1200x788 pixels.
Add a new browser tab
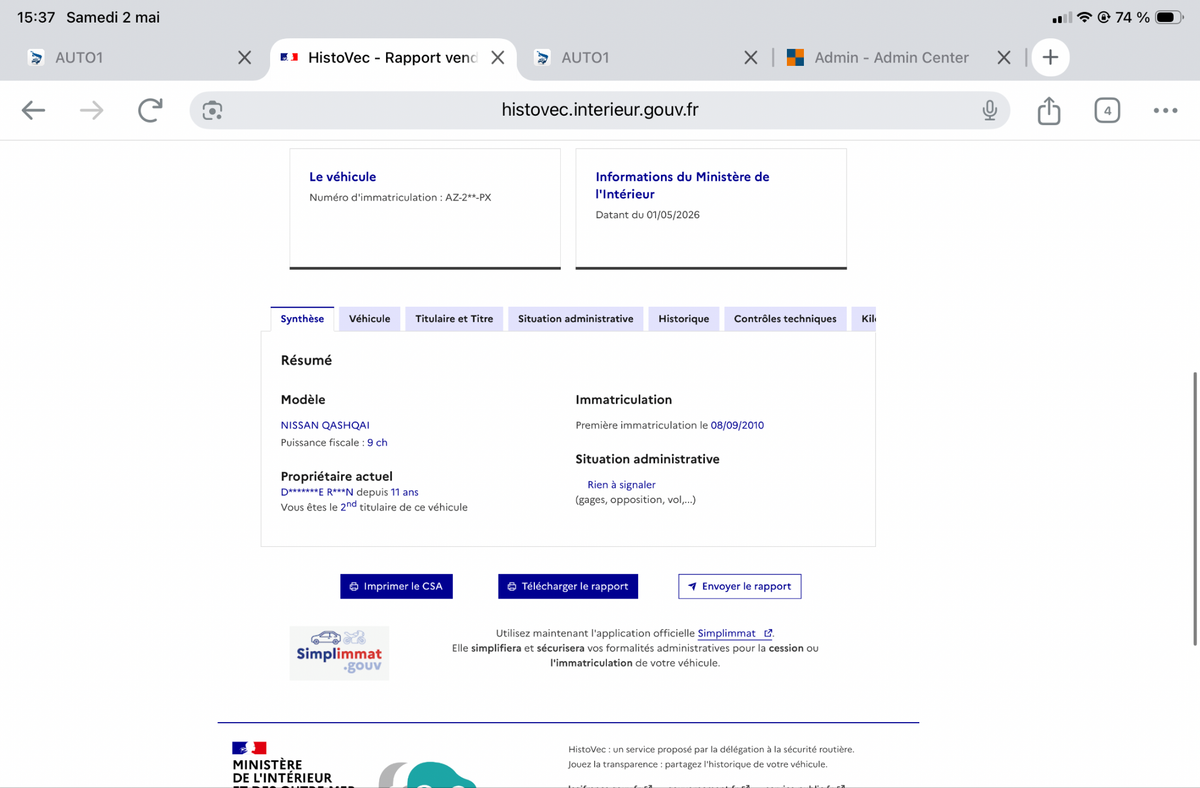[1050, 57]
